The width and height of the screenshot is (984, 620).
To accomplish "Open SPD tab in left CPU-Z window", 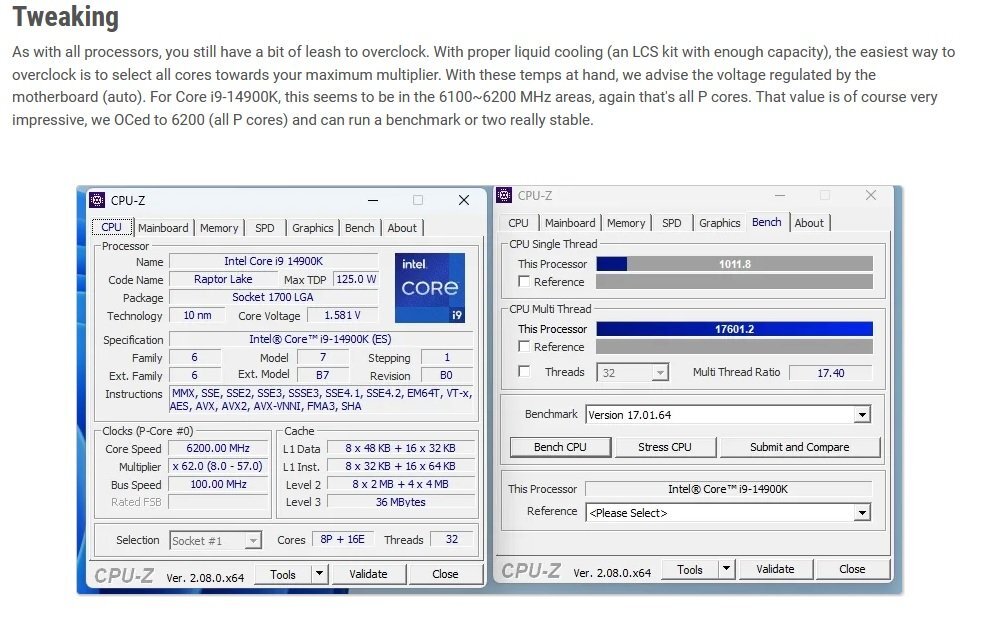I will 265,228.
